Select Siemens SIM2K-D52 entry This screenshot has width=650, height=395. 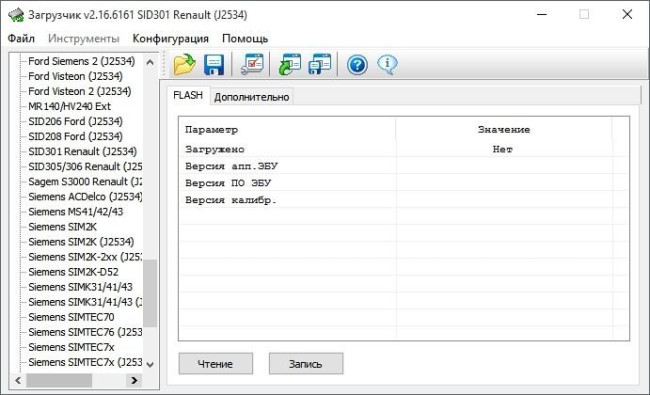click(x=73, y=272)
